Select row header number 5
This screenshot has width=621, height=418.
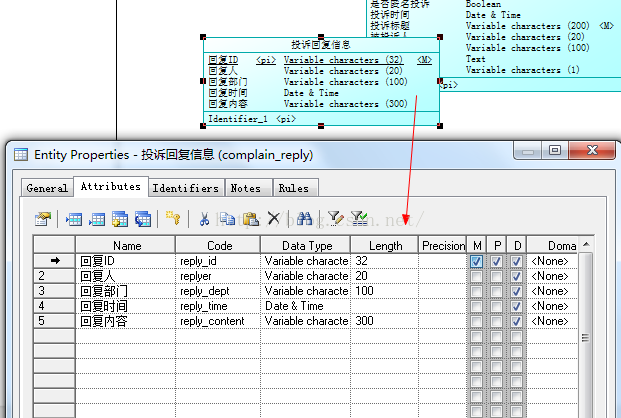[x=54, y=321]
